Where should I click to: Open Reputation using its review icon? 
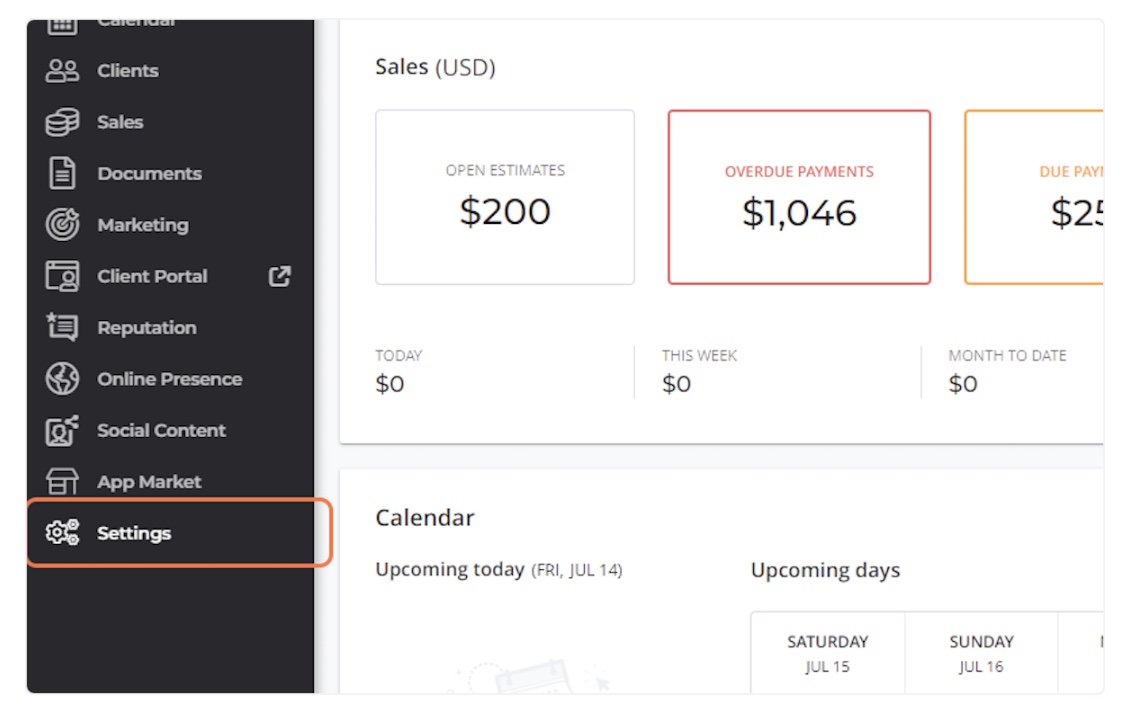coord(63,327)
